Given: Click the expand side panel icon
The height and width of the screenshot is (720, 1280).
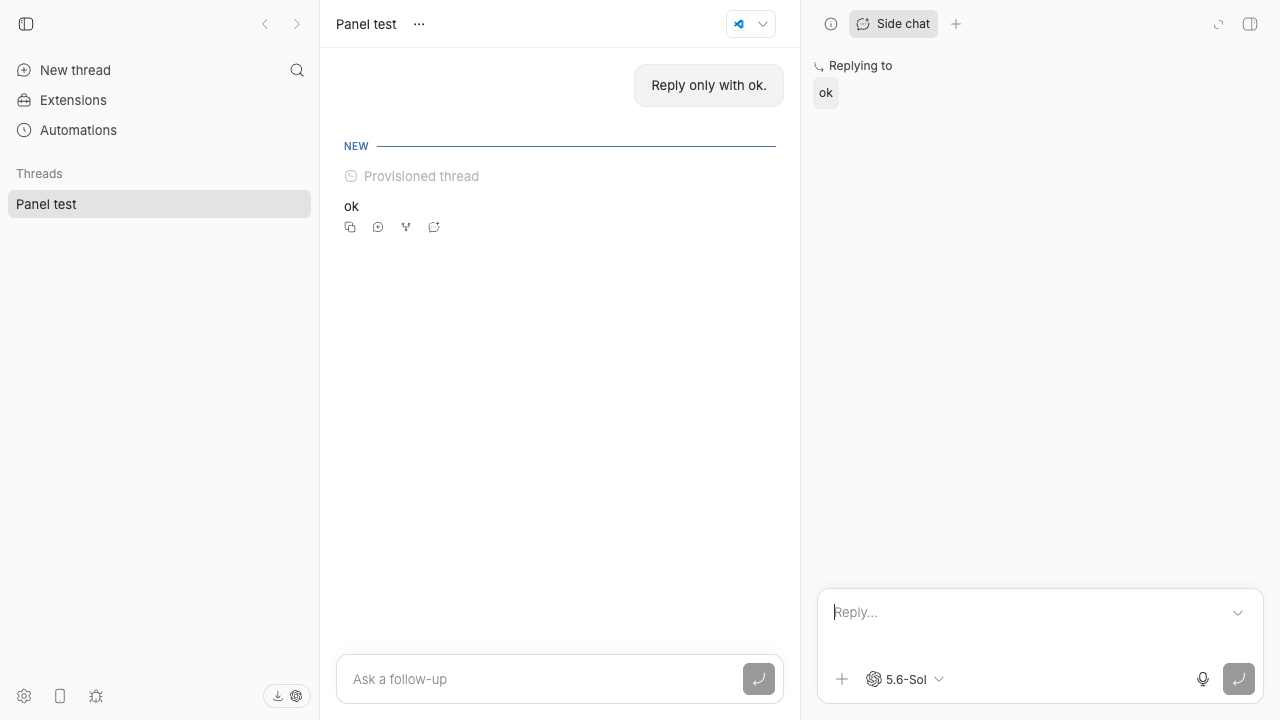Looking at the screenshot, I should (1218, 24).
